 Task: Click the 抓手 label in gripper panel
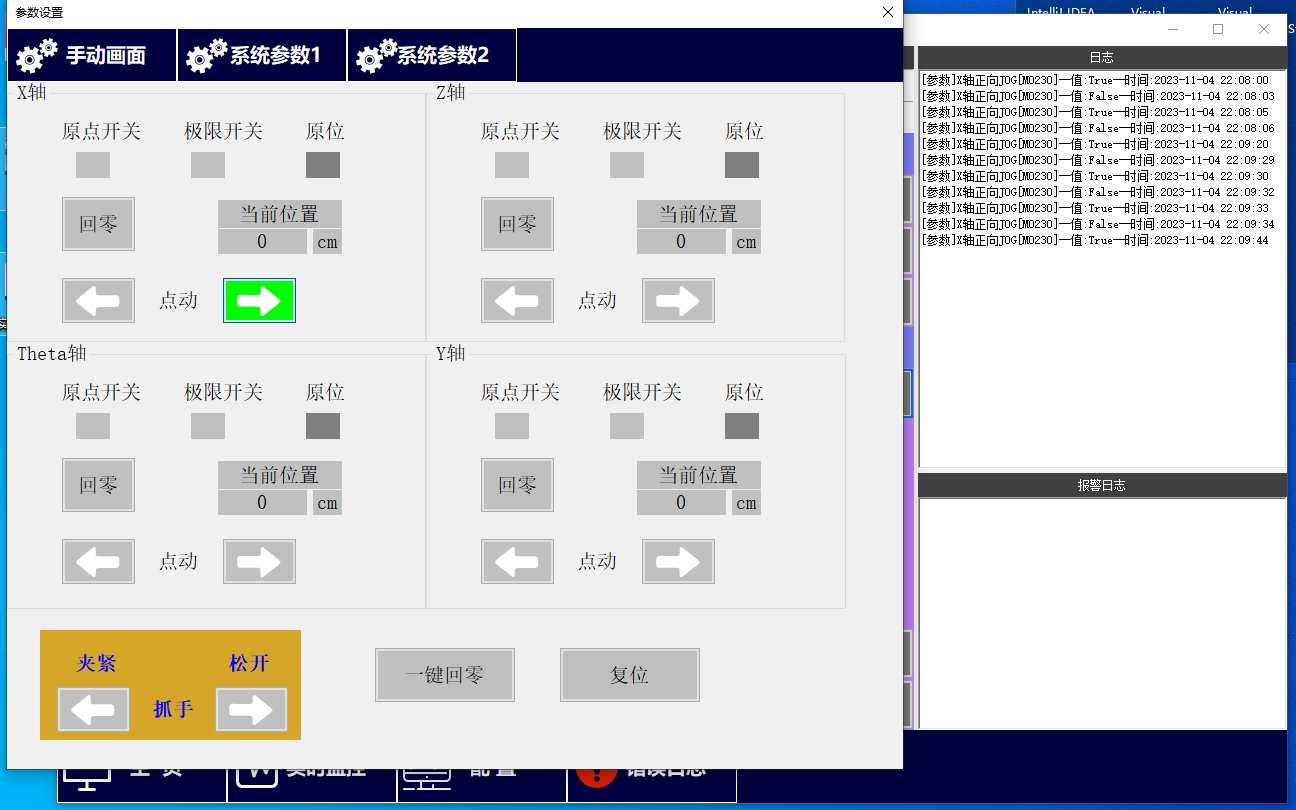[173, 709]
